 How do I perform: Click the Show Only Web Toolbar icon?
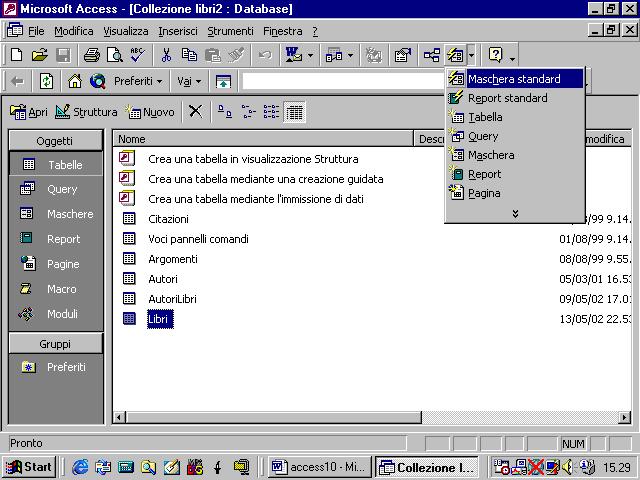(x=223, y=81)
